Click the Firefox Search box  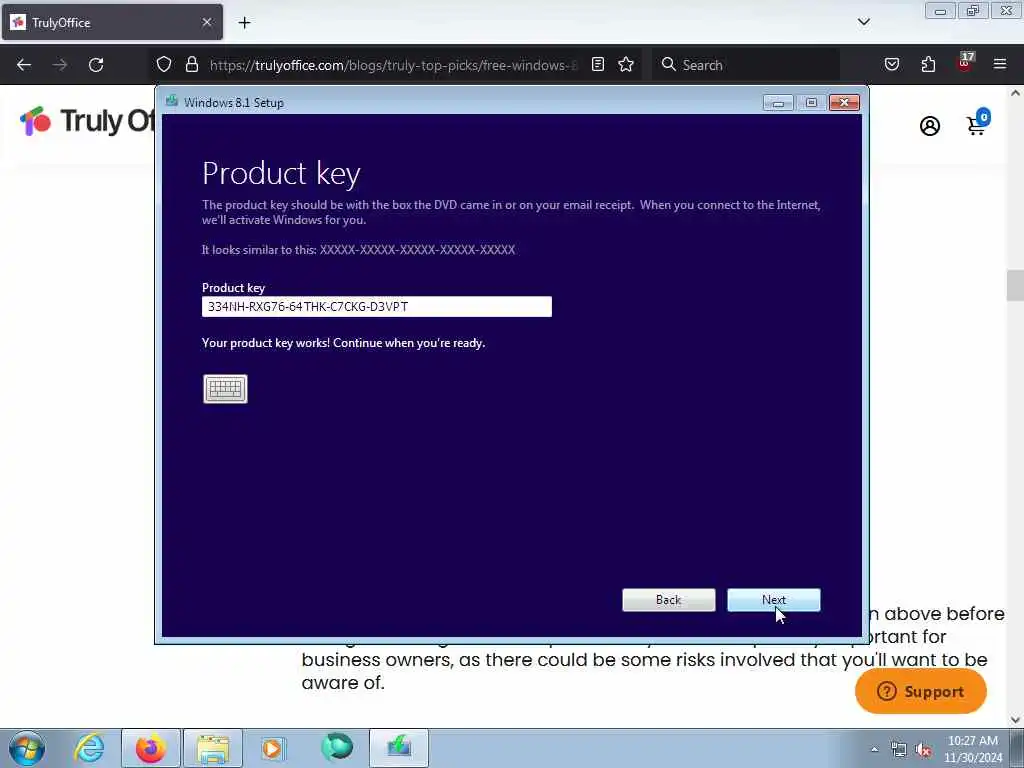point(746,65)
